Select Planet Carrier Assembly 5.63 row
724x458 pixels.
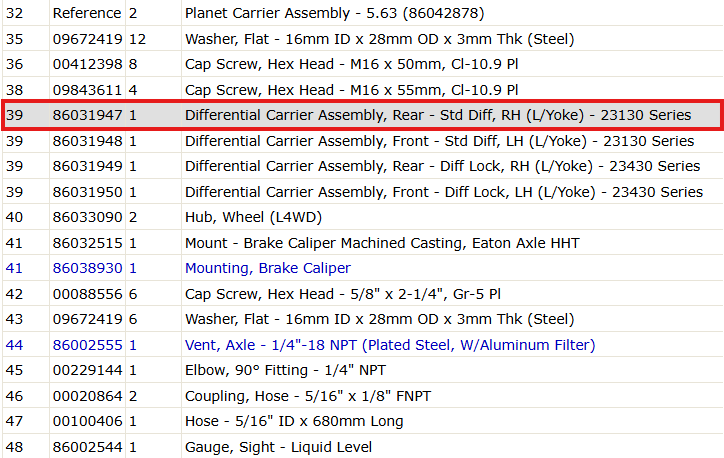362,13
